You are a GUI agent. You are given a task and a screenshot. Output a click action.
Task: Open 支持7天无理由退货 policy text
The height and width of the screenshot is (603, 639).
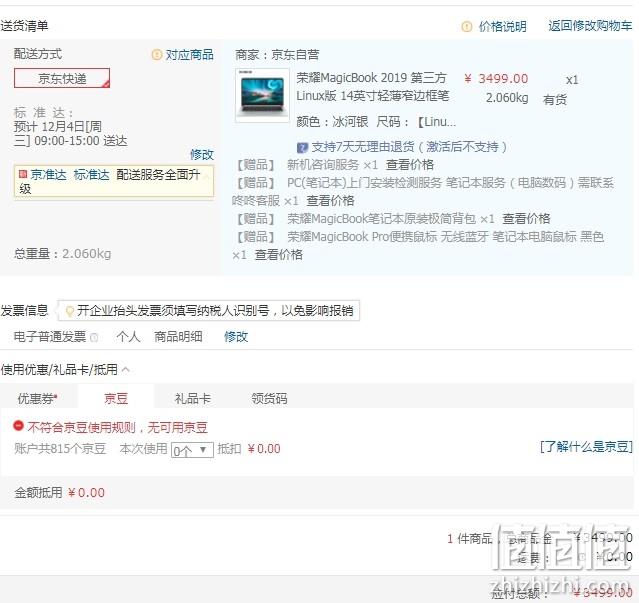409,147
